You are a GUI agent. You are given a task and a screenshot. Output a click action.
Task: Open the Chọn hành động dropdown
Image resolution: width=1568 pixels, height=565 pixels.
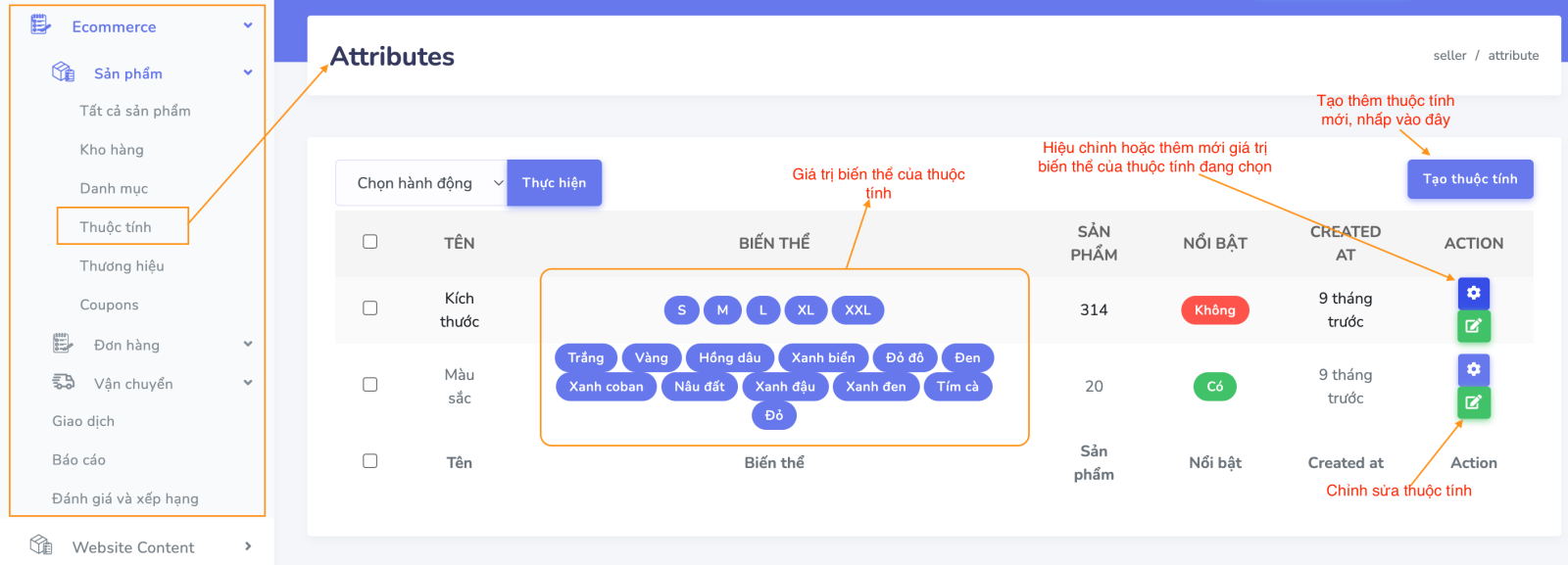pos(421,183)
